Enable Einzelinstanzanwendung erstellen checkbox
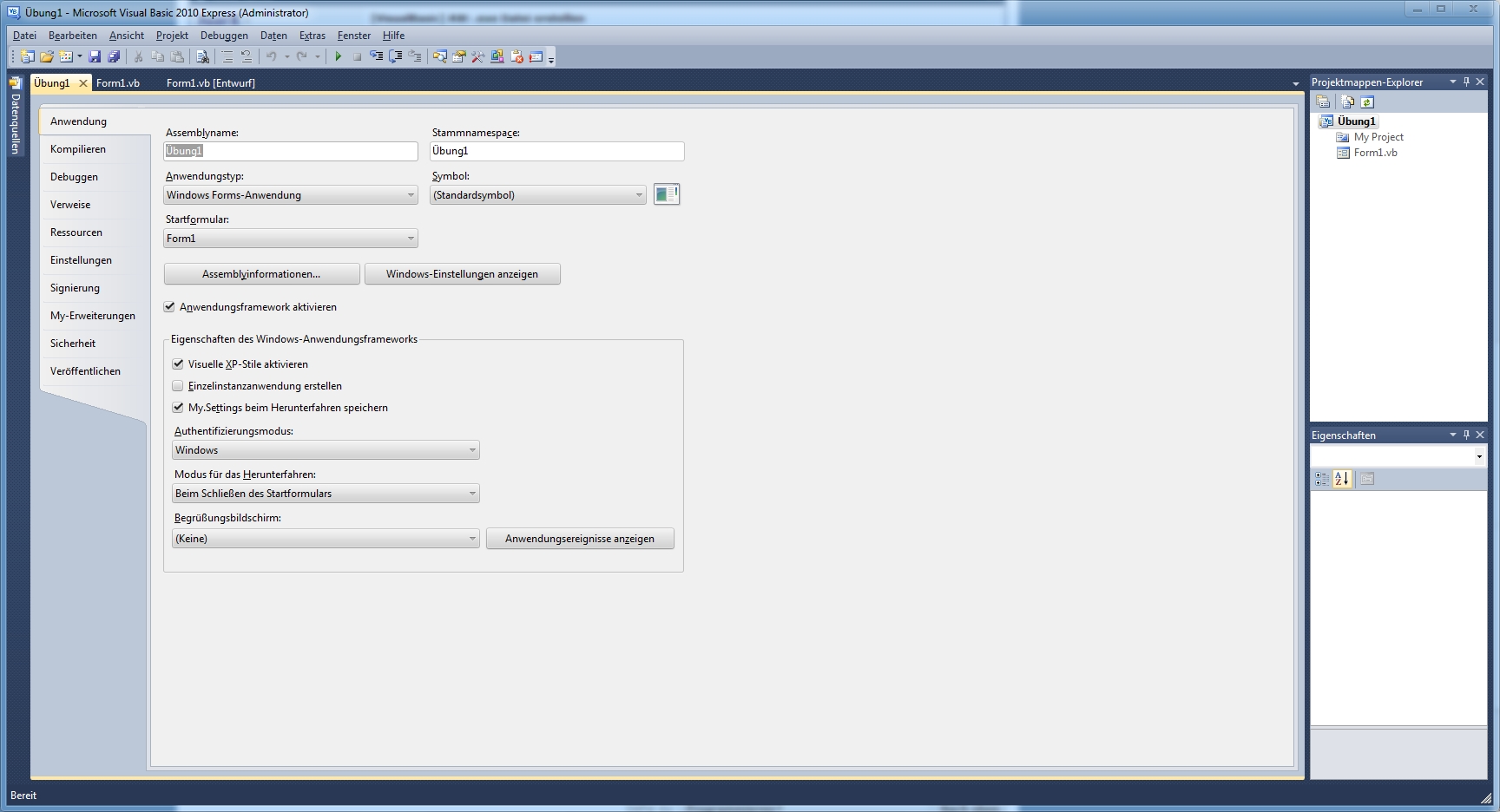 [178, 386]
